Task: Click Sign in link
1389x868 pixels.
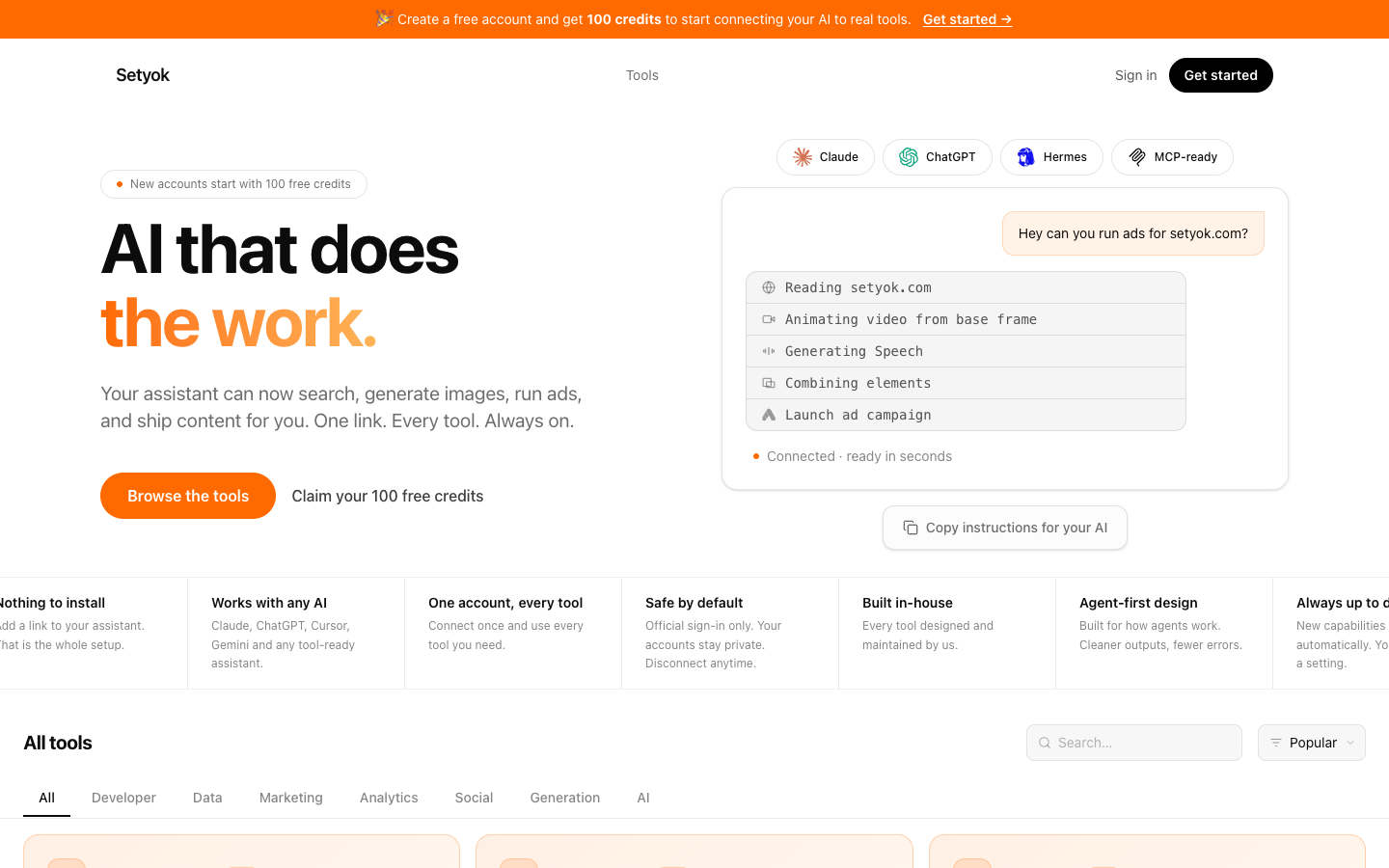Action: click(1135, 75)
